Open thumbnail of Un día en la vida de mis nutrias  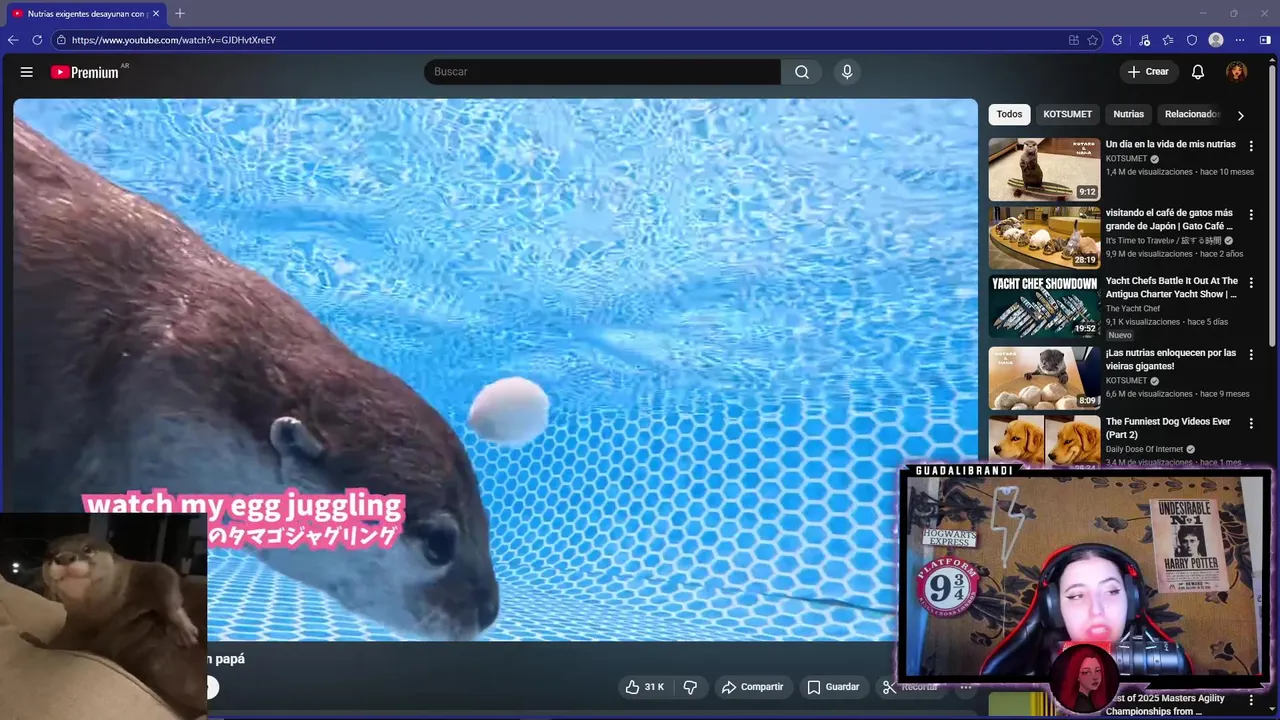[x=1044, y=169]
